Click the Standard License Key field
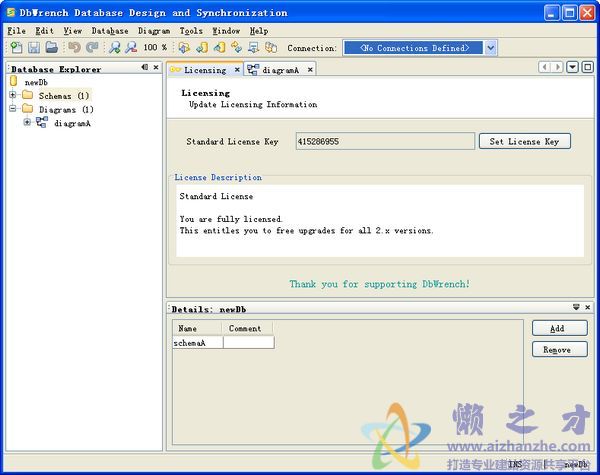This screenshot has height=475, width=600. pos(385,141)
